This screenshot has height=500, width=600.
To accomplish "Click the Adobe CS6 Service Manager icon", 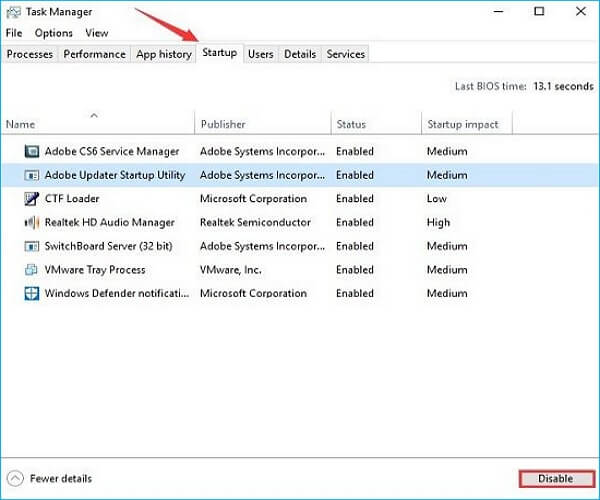I will pyautogui.click(x=31, y=151).
